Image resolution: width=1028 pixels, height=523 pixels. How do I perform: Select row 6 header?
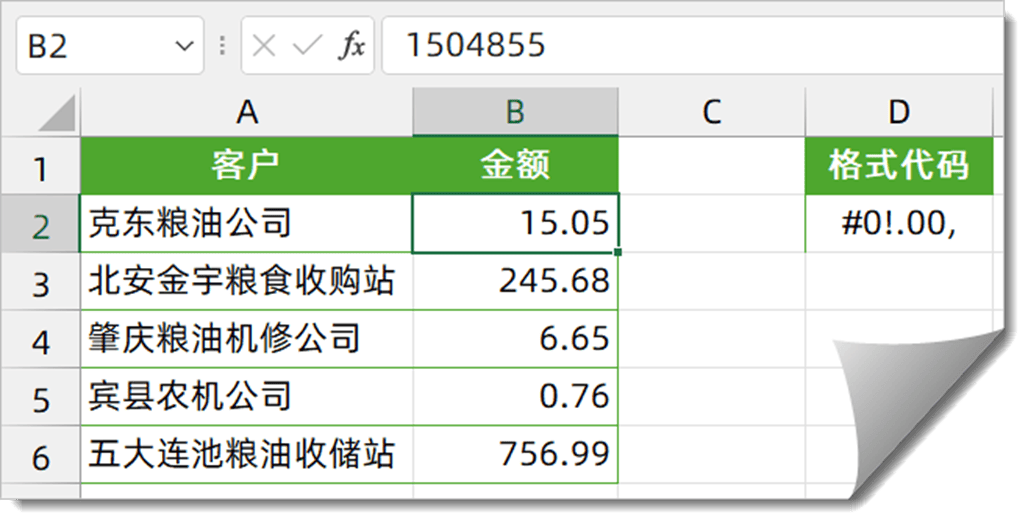tap(40, 455)
